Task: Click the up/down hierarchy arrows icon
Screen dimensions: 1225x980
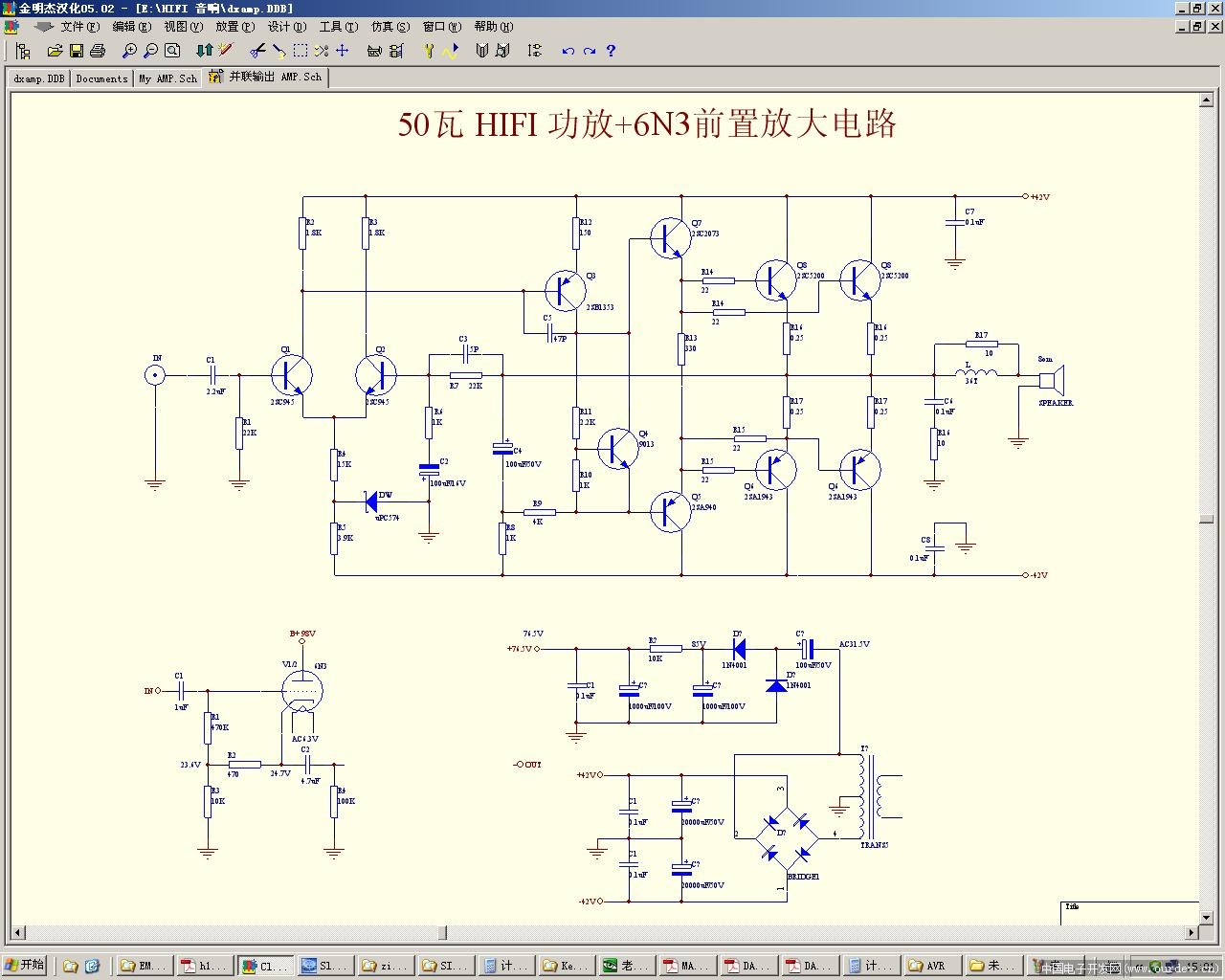Action: point(204,50)
